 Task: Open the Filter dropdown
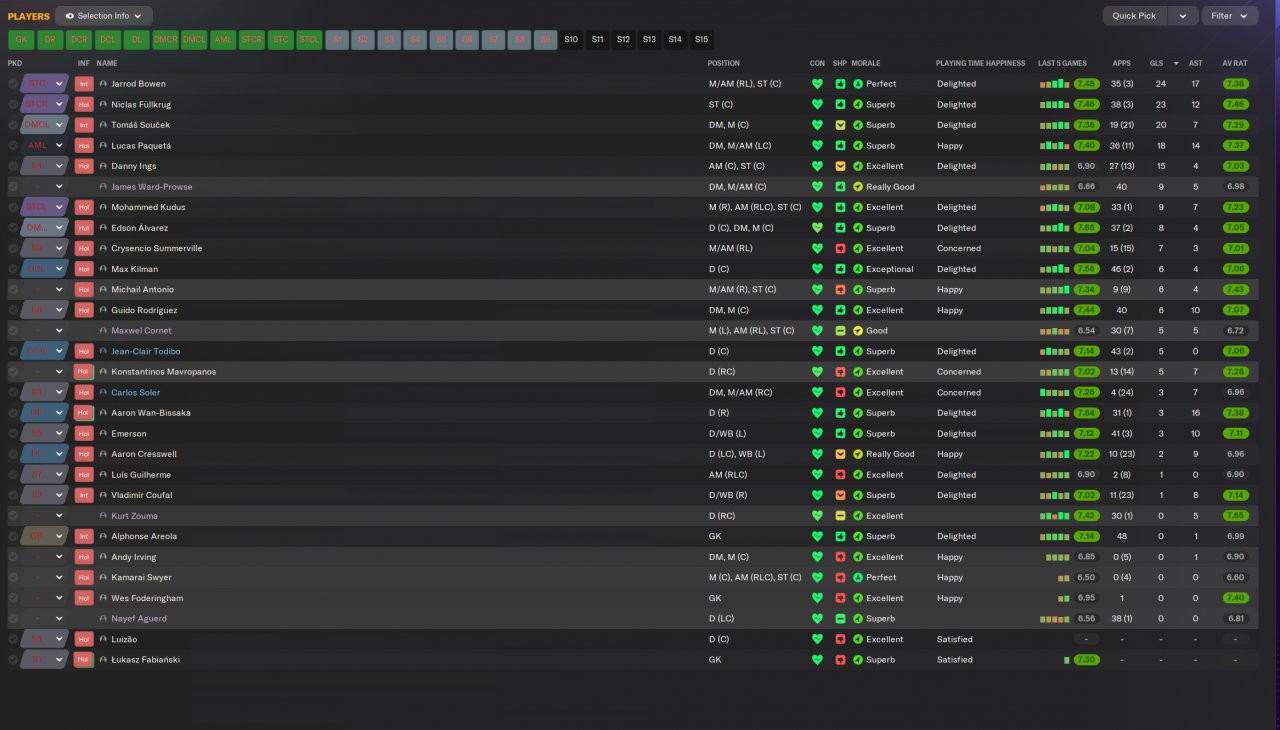(1230, 16)
